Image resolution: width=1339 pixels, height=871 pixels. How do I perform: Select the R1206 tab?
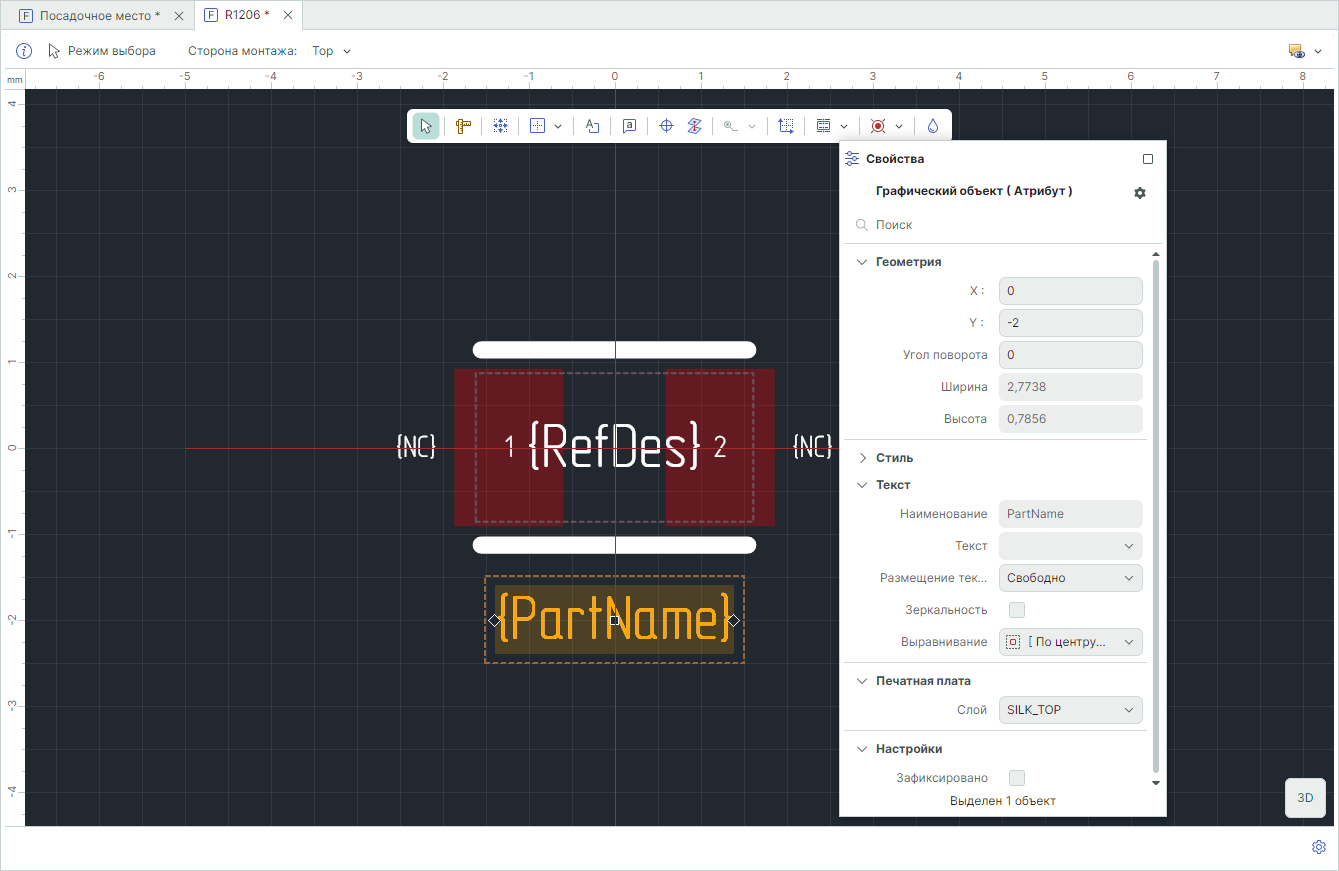tap(246, 15)
